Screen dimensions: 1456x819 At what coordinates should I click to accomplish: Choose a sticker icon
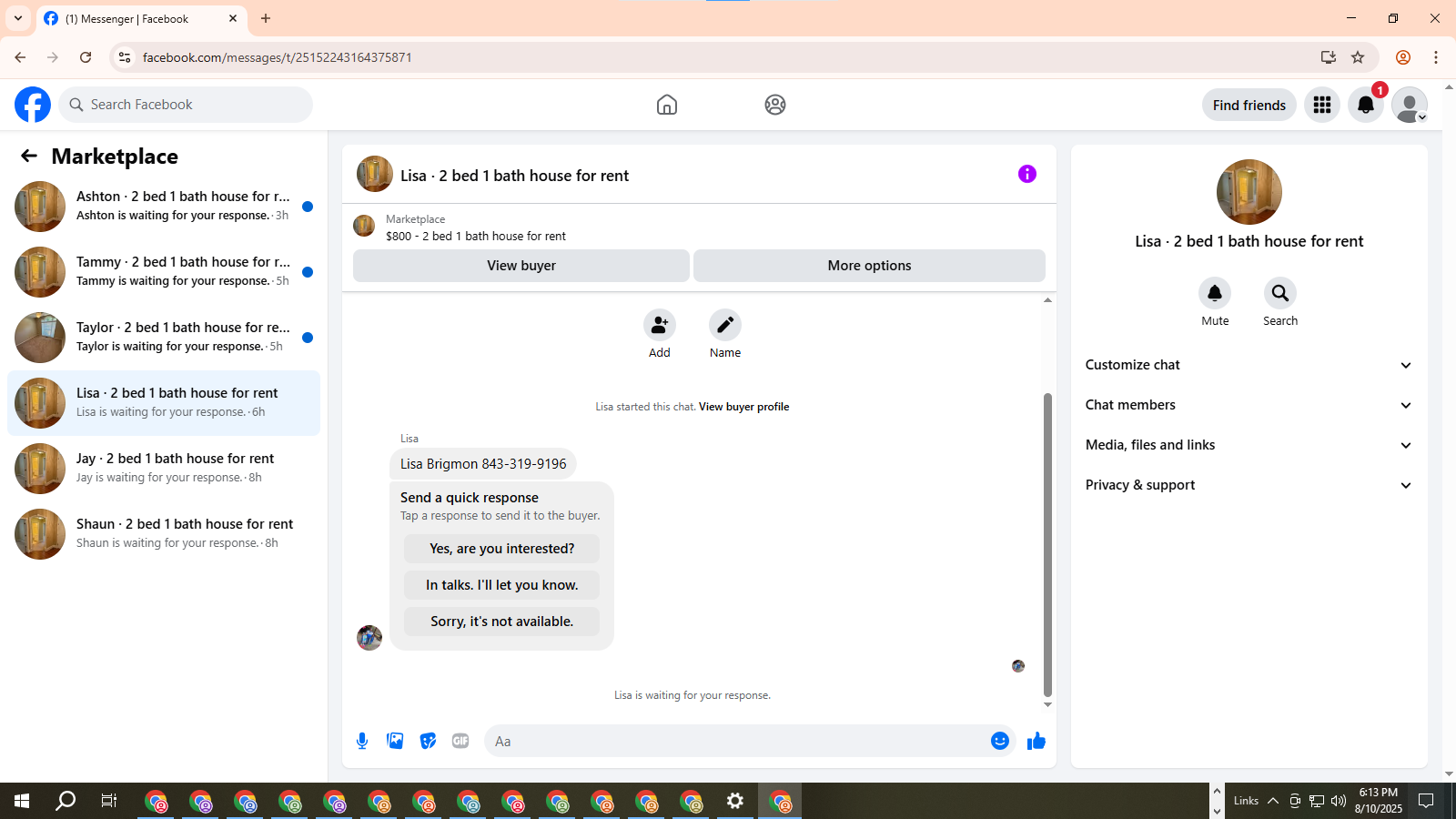428,741
